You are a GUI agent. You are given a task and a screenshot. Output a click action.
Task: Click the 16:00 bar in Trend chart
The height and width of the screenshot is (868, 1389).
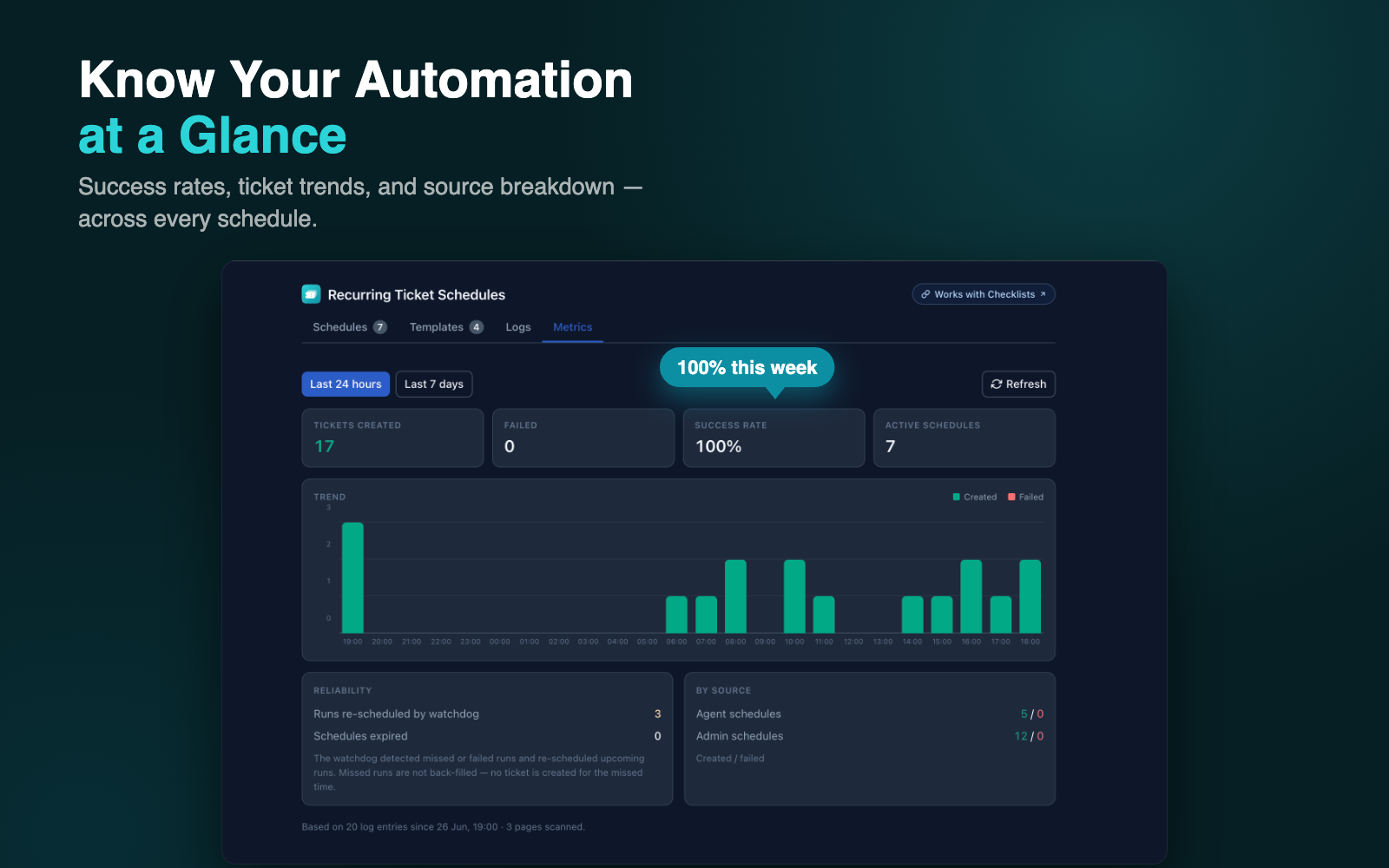click(971, 596)
